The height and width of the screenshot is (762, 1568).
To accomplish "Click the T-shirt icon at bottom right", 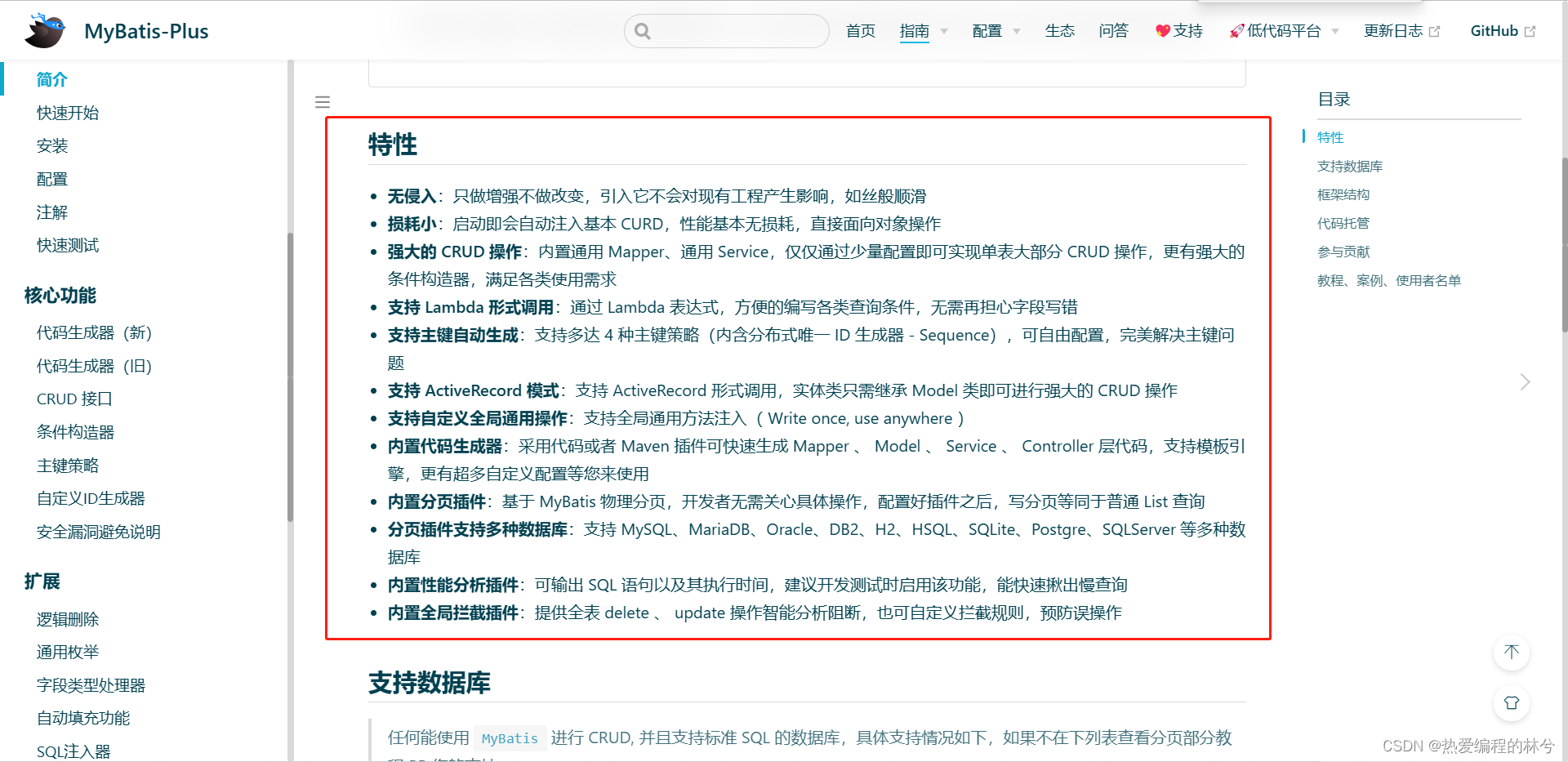I will pos(1512,703).
